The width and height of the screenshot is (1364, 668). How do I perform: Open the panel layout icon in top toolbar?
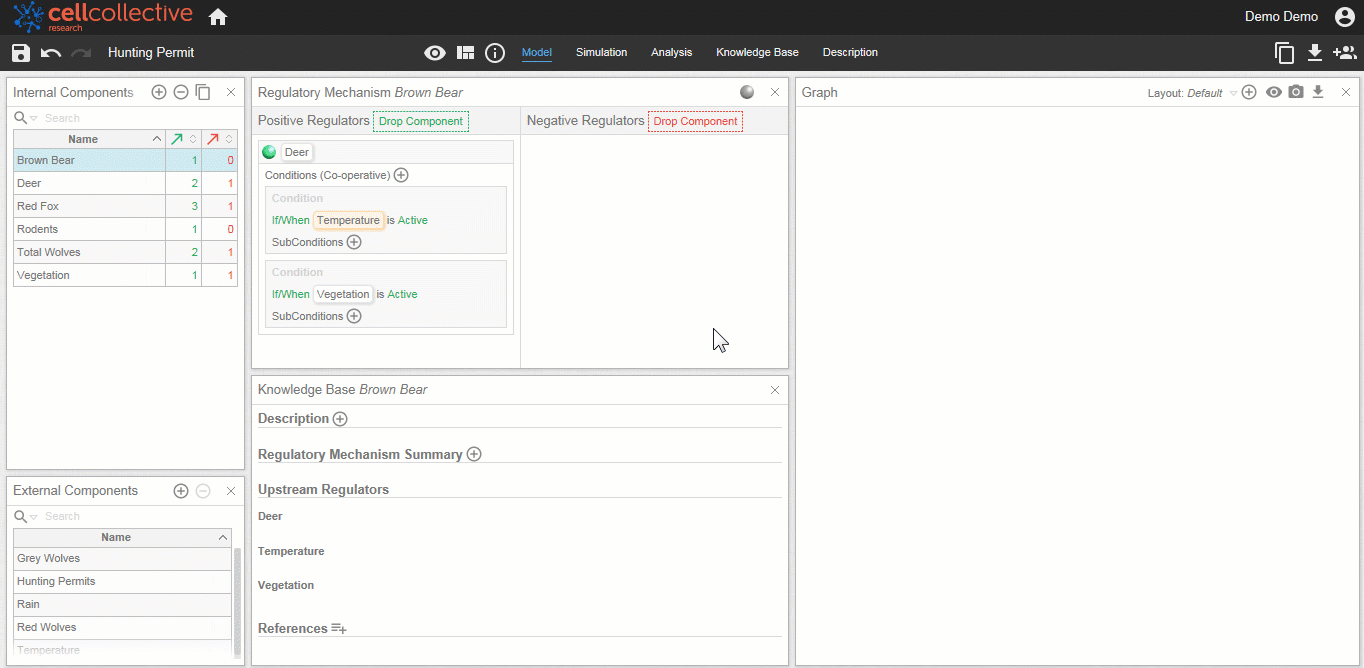[465, 53]
